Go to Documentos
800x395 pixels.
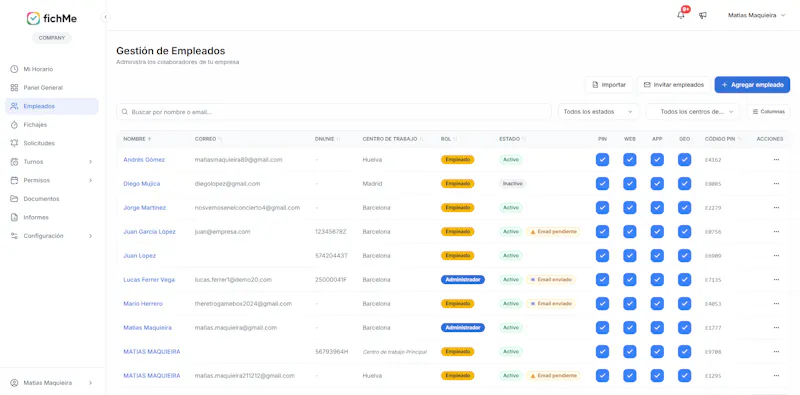(52, 199)
